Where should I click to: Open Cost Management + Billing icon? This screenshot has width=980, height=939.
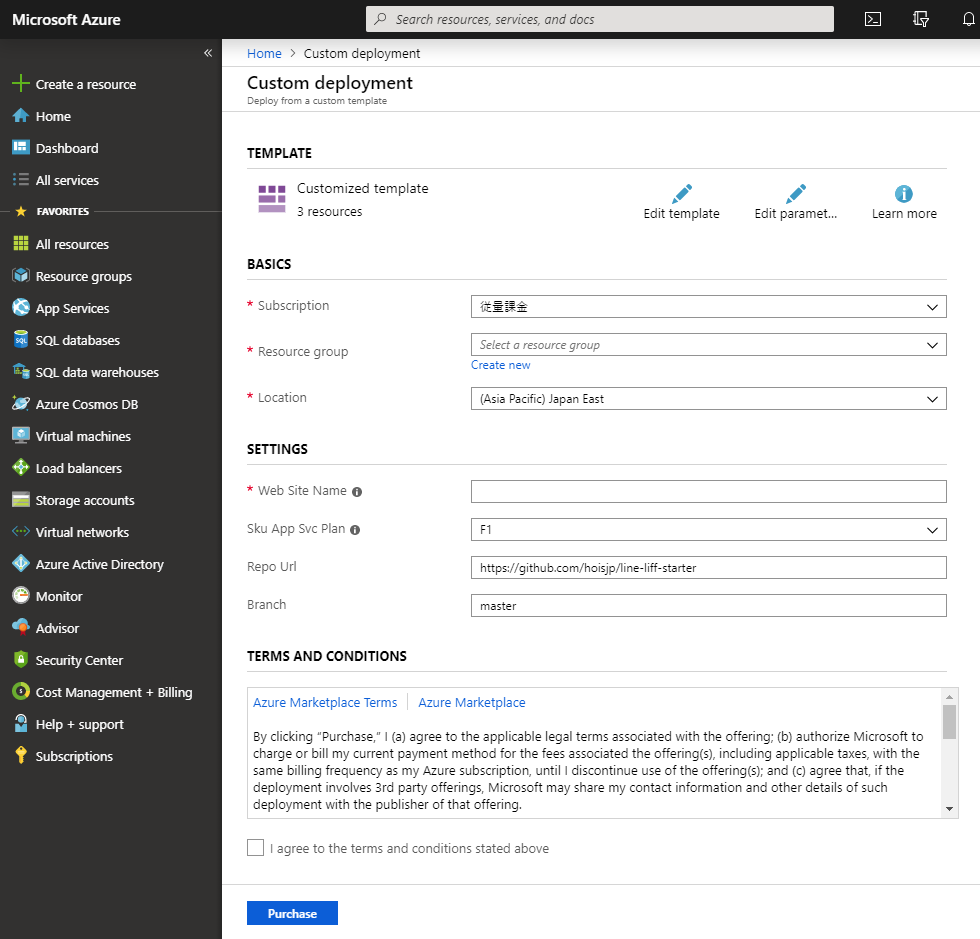click(21, 691)
